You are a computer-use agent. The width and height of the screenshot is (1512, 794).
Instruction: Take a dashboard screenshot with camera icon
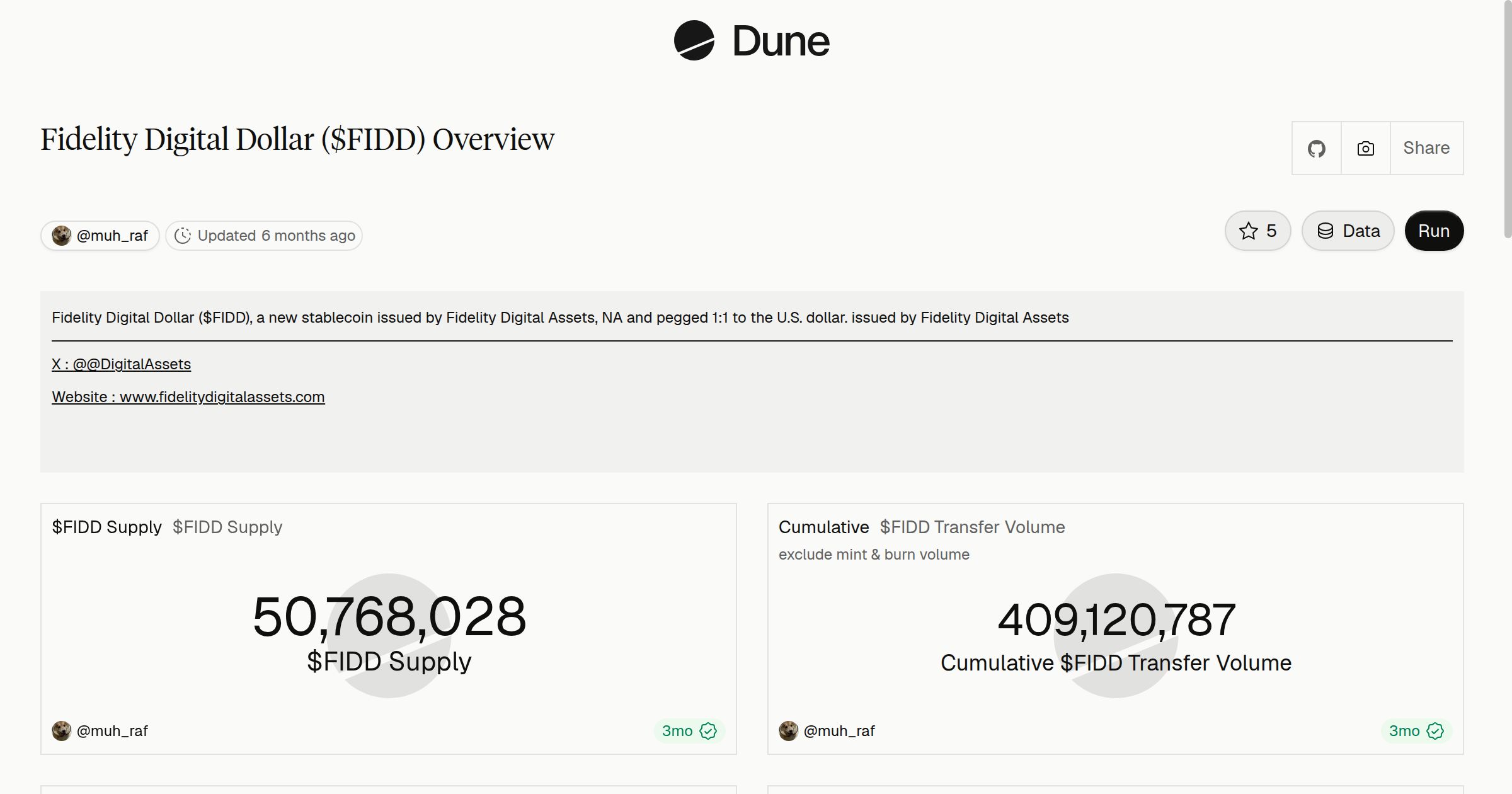pyautogui.click(x=1365, y=148)
